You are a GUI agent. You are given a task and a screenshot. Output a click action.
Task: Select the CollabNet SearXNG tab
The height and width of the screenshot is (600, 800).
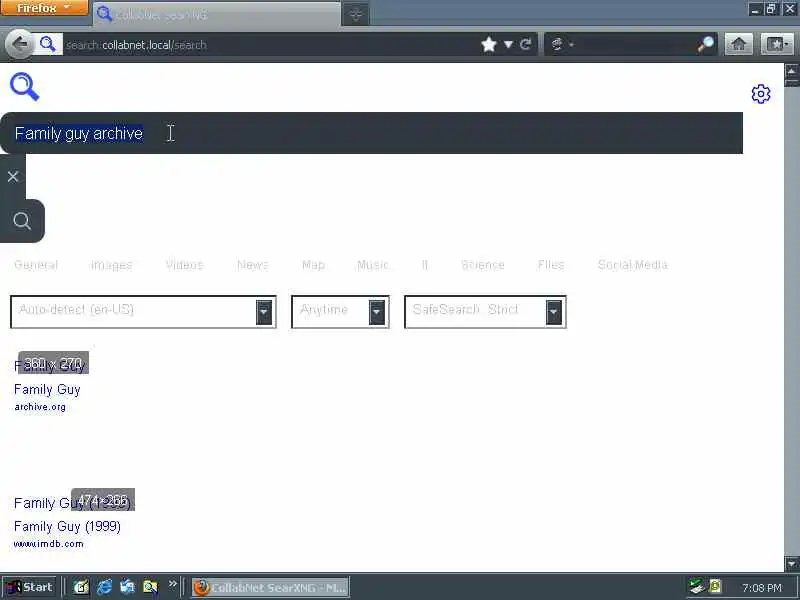217,15
